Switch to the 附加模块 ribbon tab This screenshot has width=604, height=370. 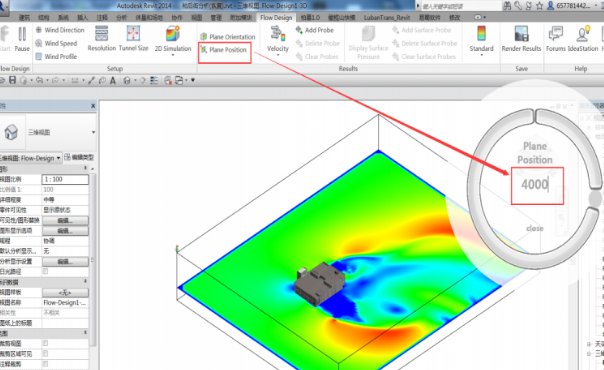click(240, 18)
